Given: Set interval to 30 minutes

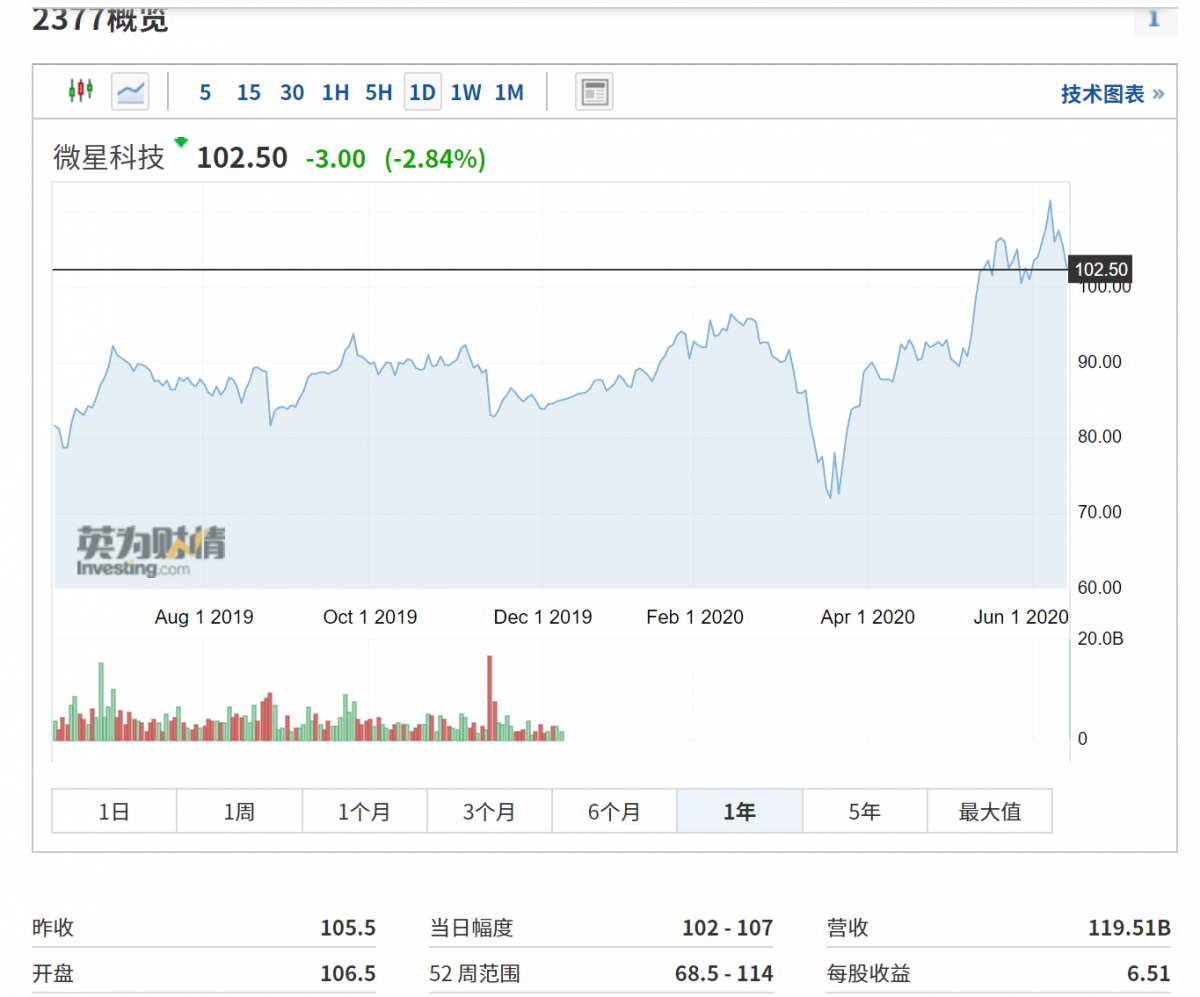Looking at the screenshot, I should (x=292, y=93).
